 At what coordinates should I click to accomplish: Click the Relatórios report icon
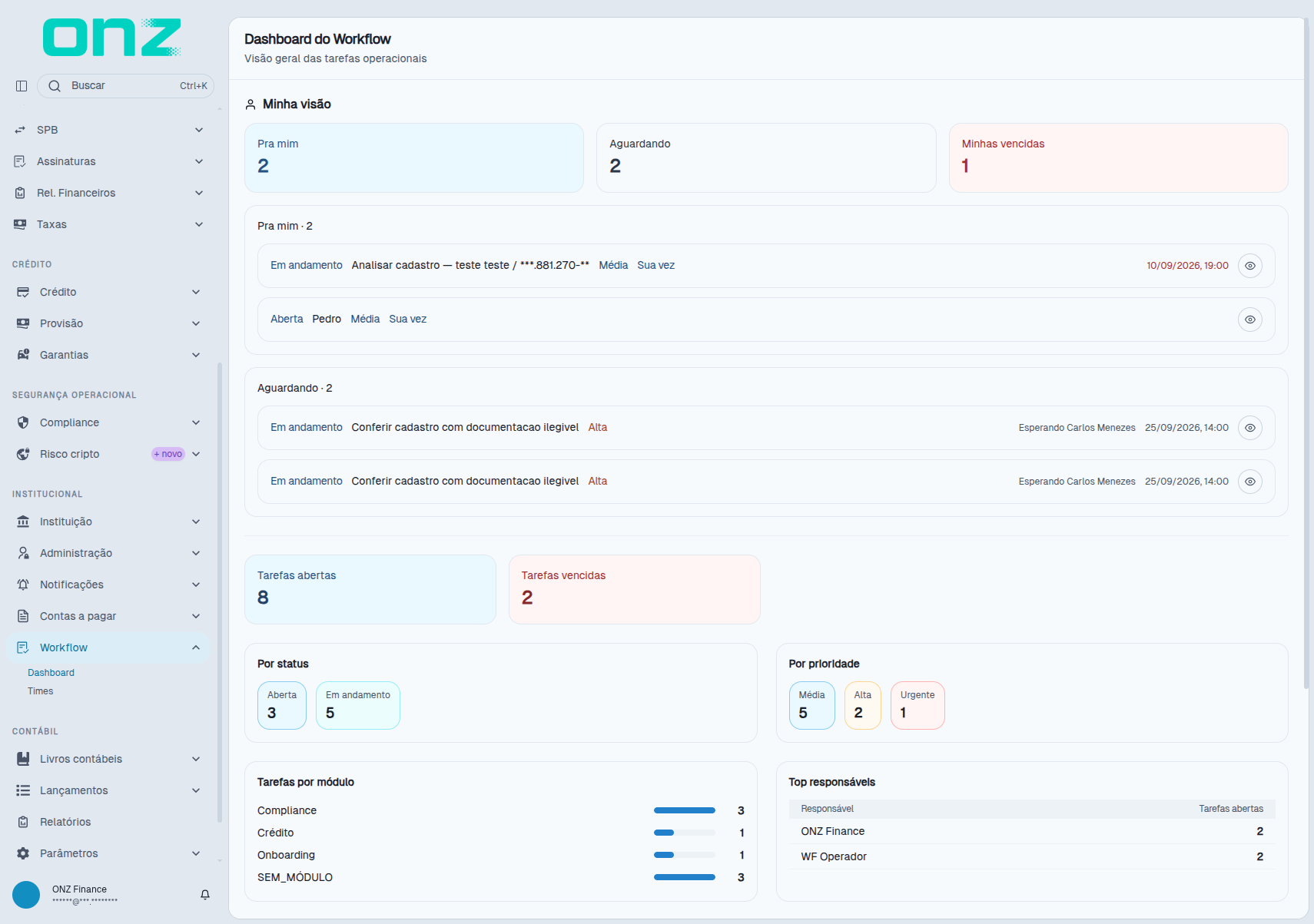point(23,822)
